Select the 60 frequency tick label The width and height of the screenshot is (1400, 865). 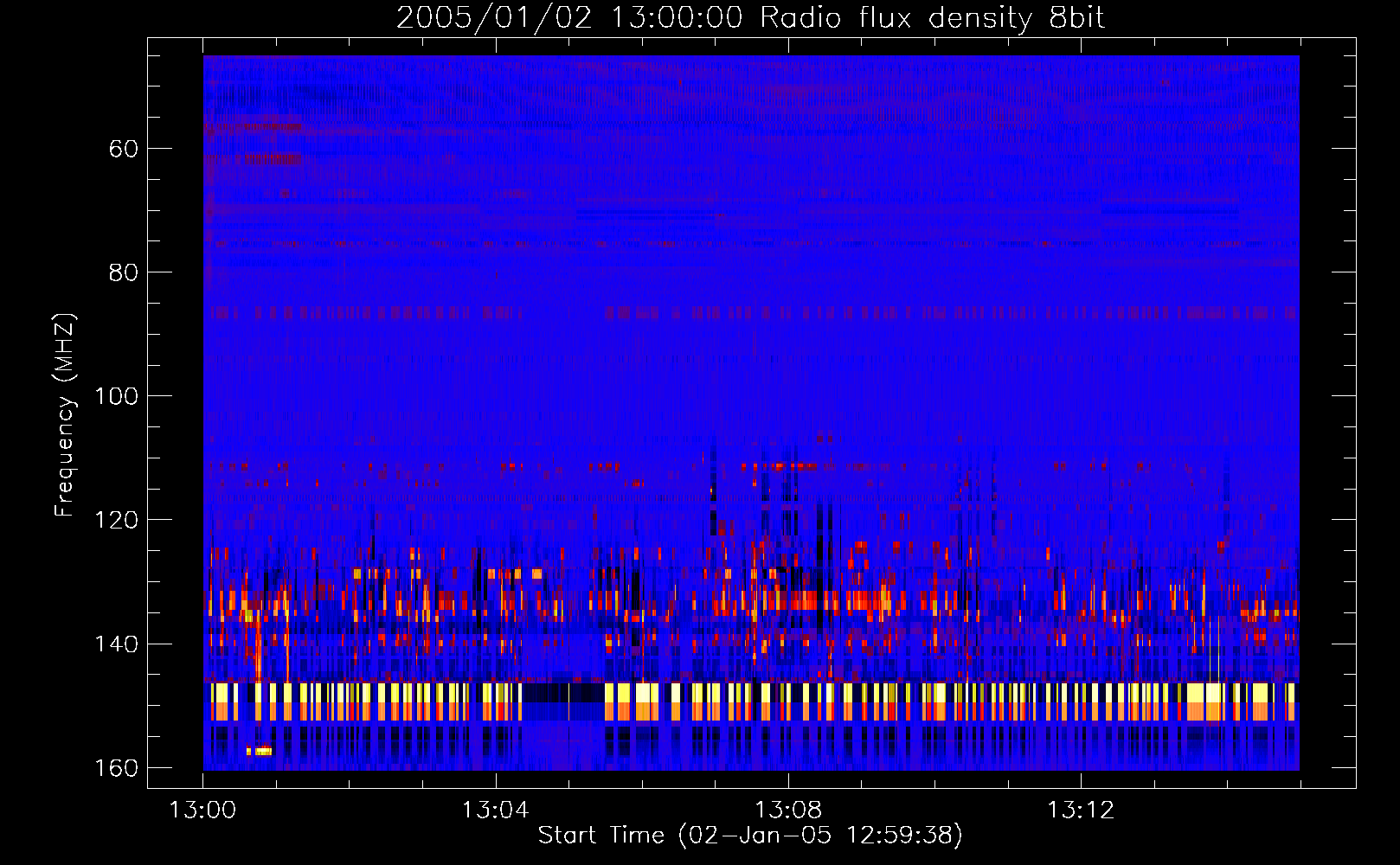click(124, 149)
